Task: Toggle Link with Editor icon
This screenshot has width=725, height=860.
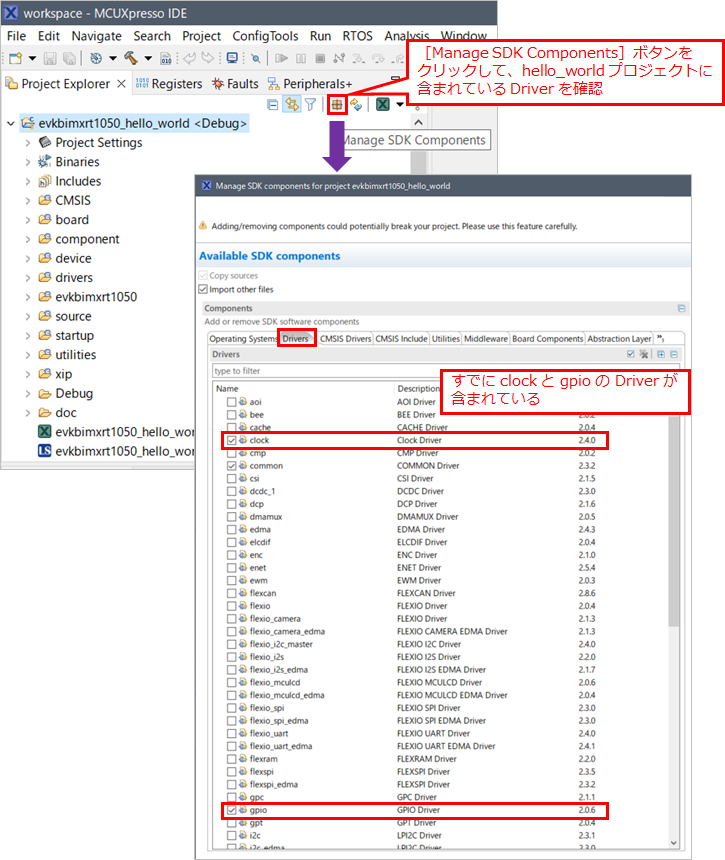Action: pos(292,104)
